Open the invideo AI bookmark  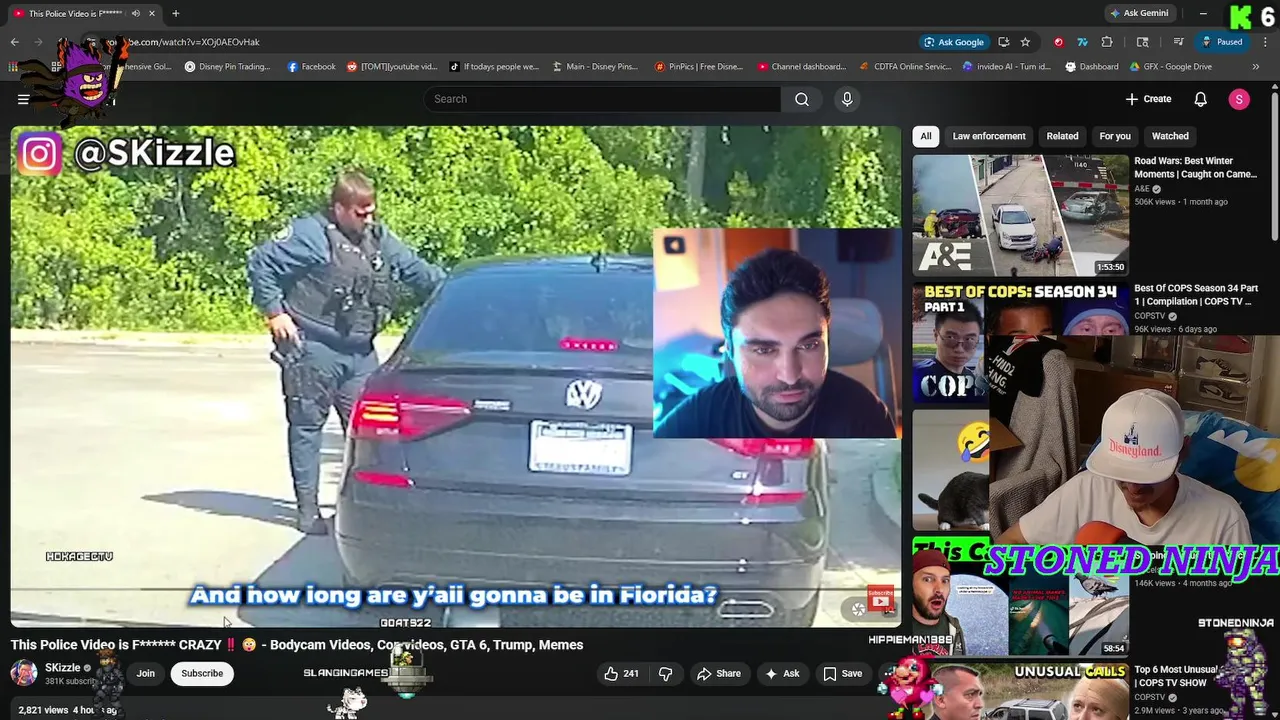(x=1006, y=67)
